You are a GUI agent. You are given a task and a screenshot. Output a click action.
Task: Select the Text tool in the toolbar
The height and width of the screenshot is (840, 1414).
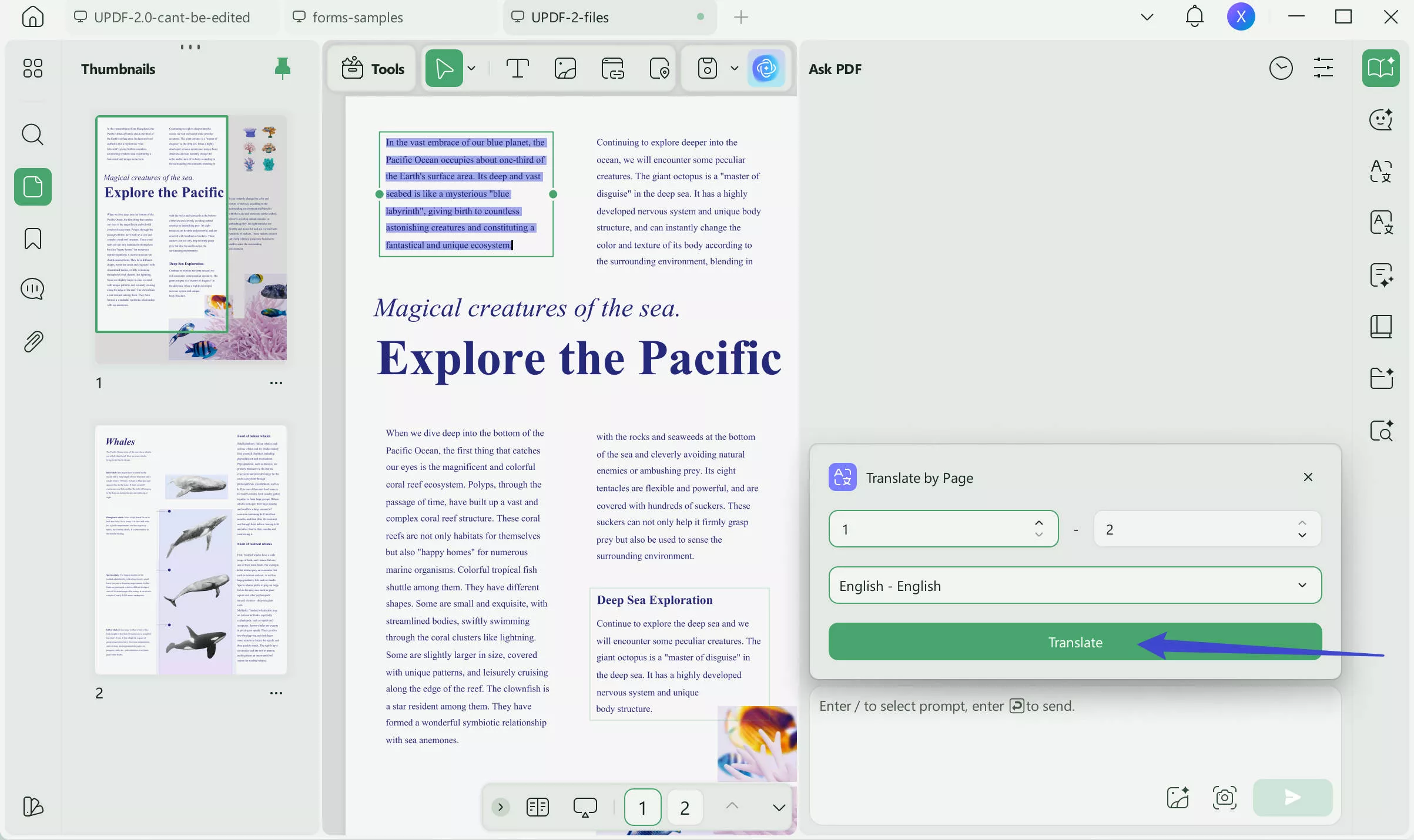(x=517, y=69)
